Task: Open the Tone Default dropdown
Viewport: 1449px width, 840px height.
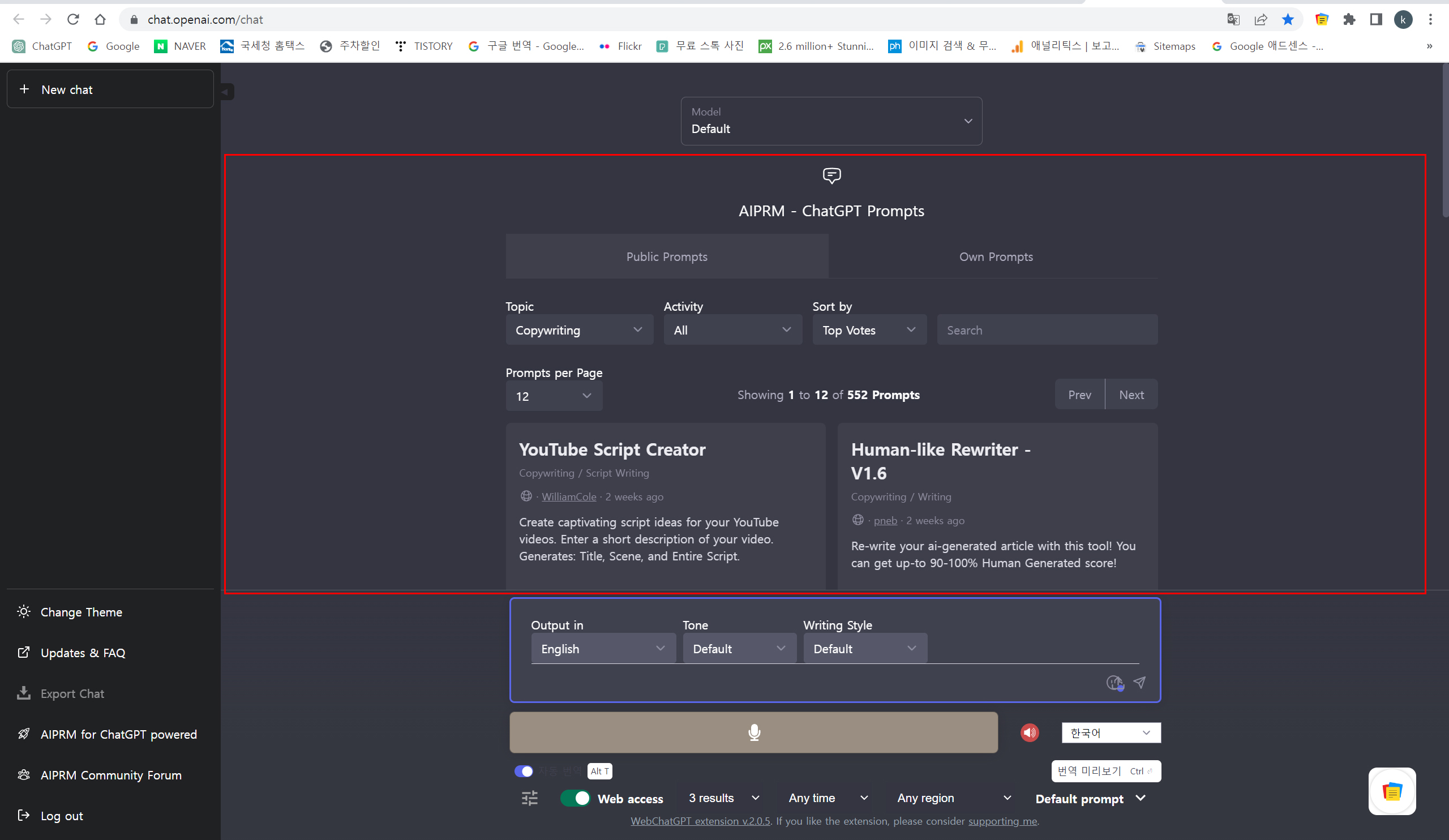Action: 739,649
